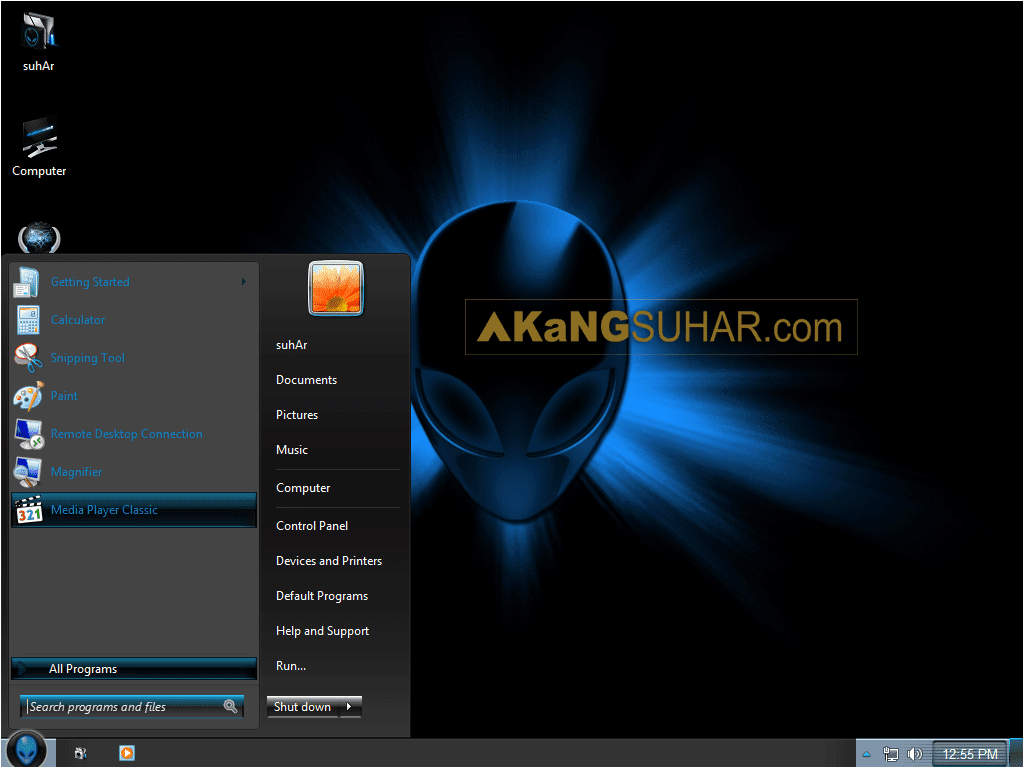1024x768 pixels.
Task: Click the search magnifier icon
Action: point(230,706)
